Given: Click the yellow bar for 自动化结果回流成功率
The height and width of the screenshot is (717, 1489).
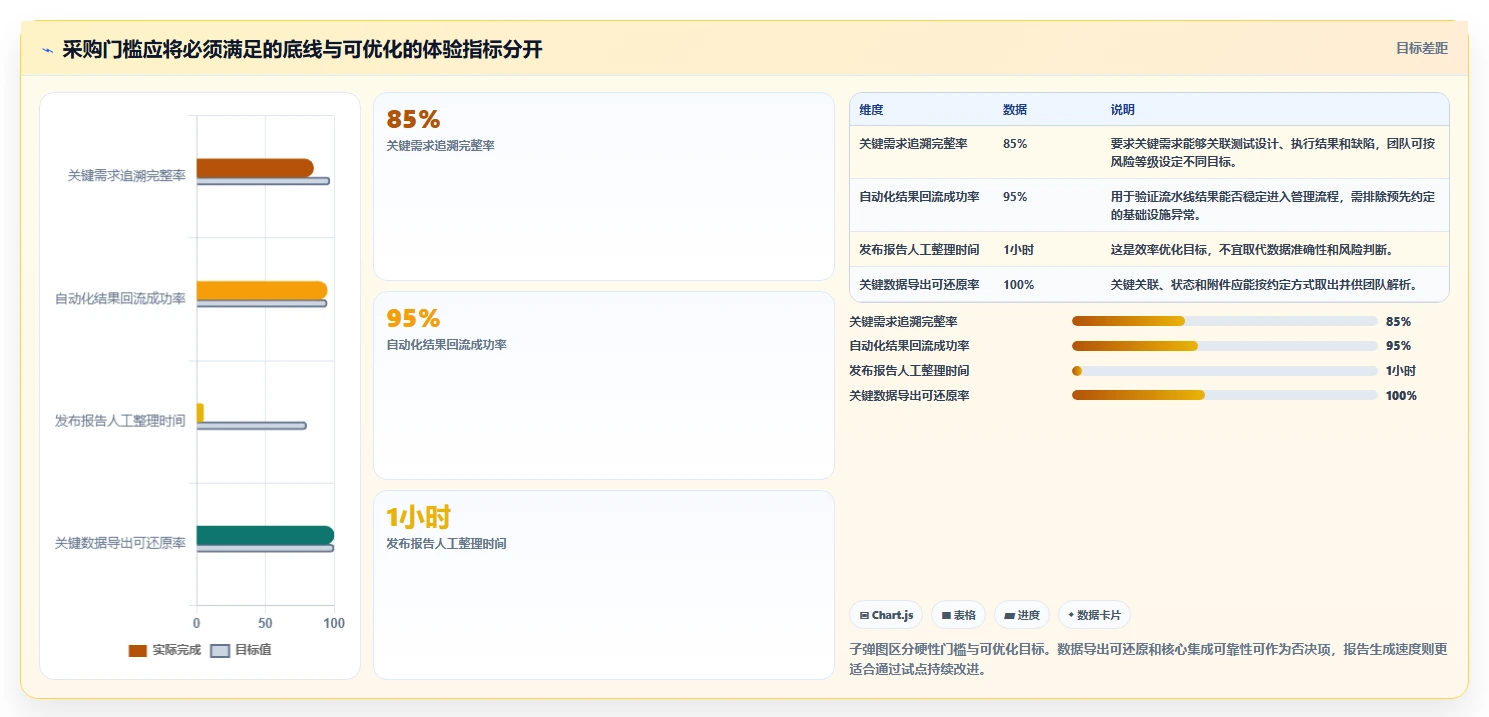Looking at the screenshot, I should click(x=262, y=290).
